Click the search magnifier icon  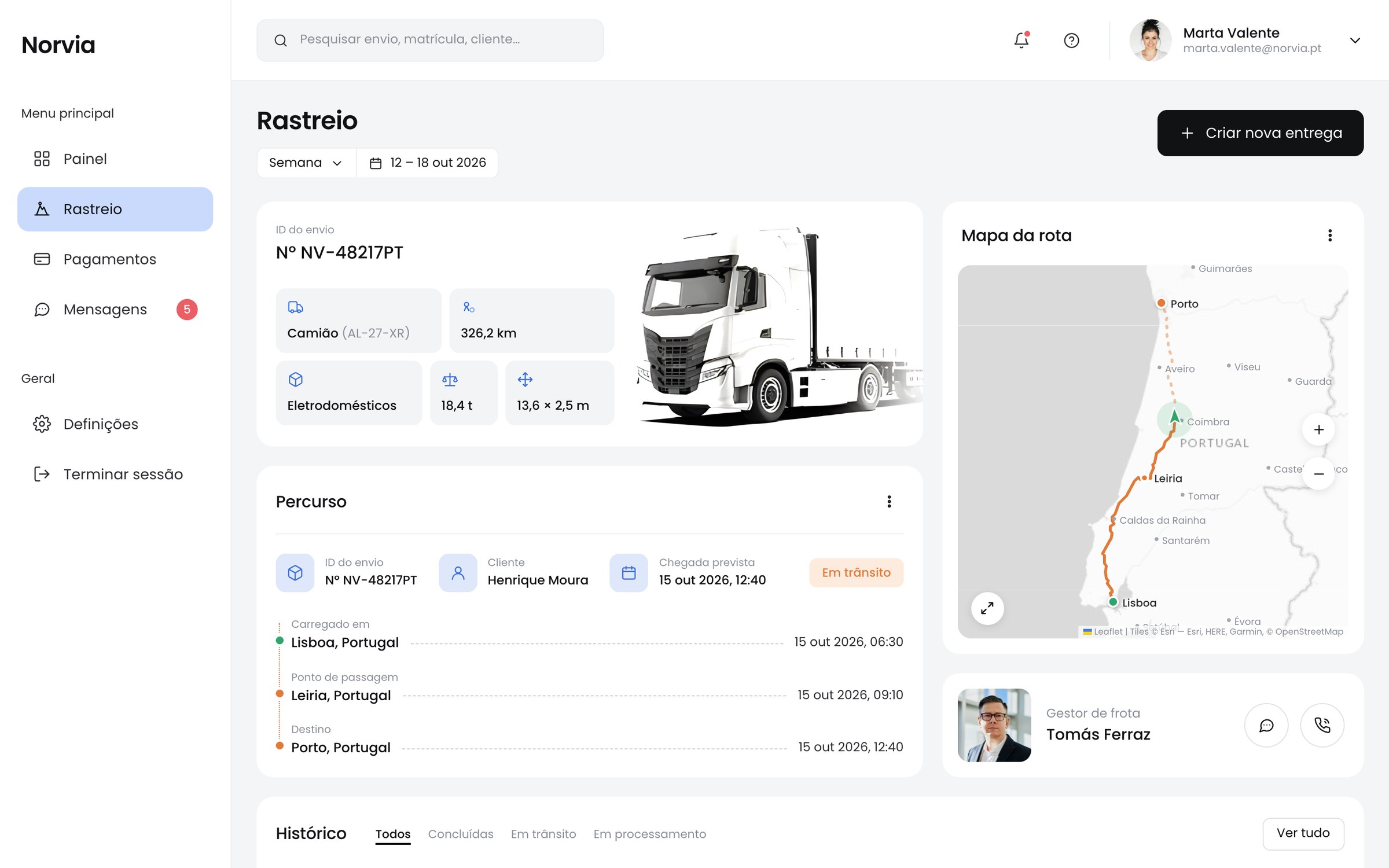tap(281, 41)
